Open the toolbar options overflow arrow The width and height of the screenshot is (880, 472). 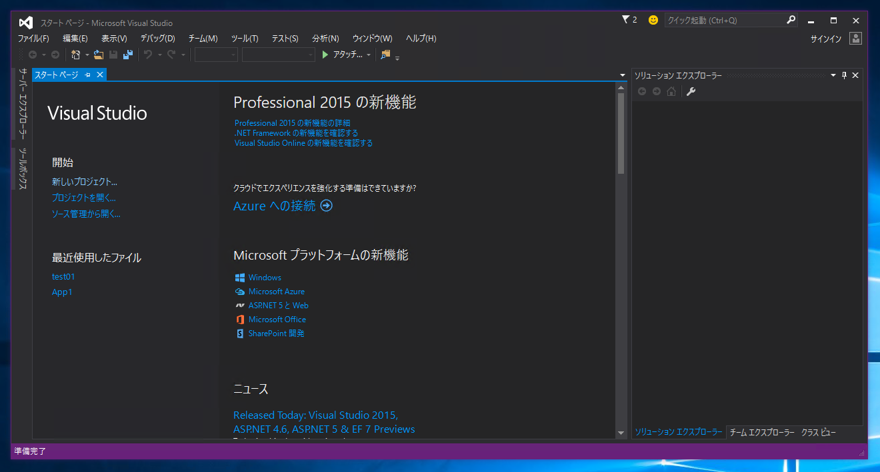[397, 57]
